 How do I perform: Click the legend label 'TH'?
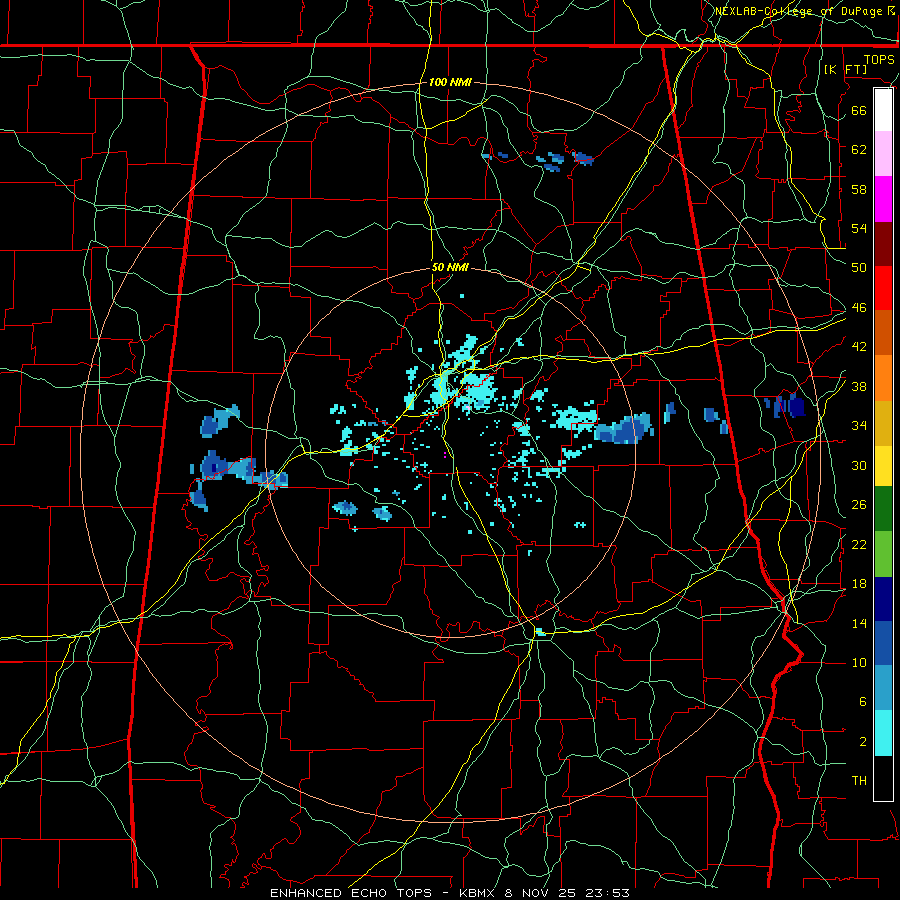tap(859, 781)
